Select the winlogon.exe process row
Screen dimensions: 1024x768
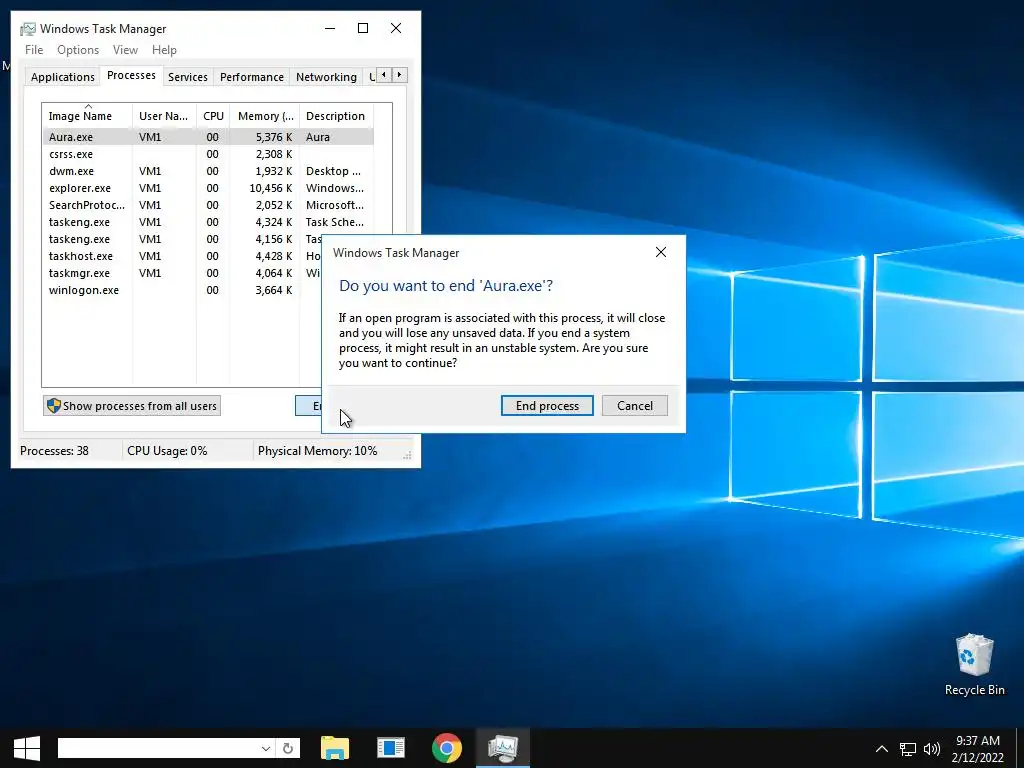[x=182, y=290]
